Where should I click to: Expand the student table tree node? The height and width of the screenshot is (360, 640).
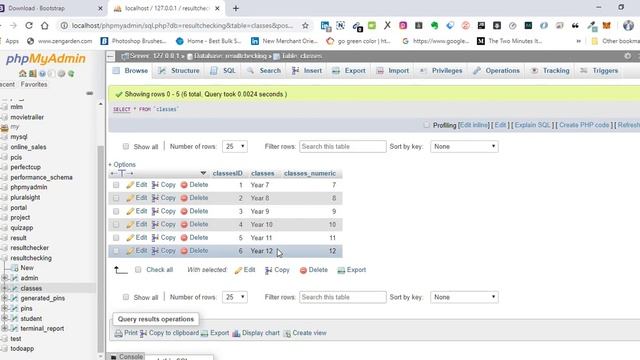coord(4,318)
